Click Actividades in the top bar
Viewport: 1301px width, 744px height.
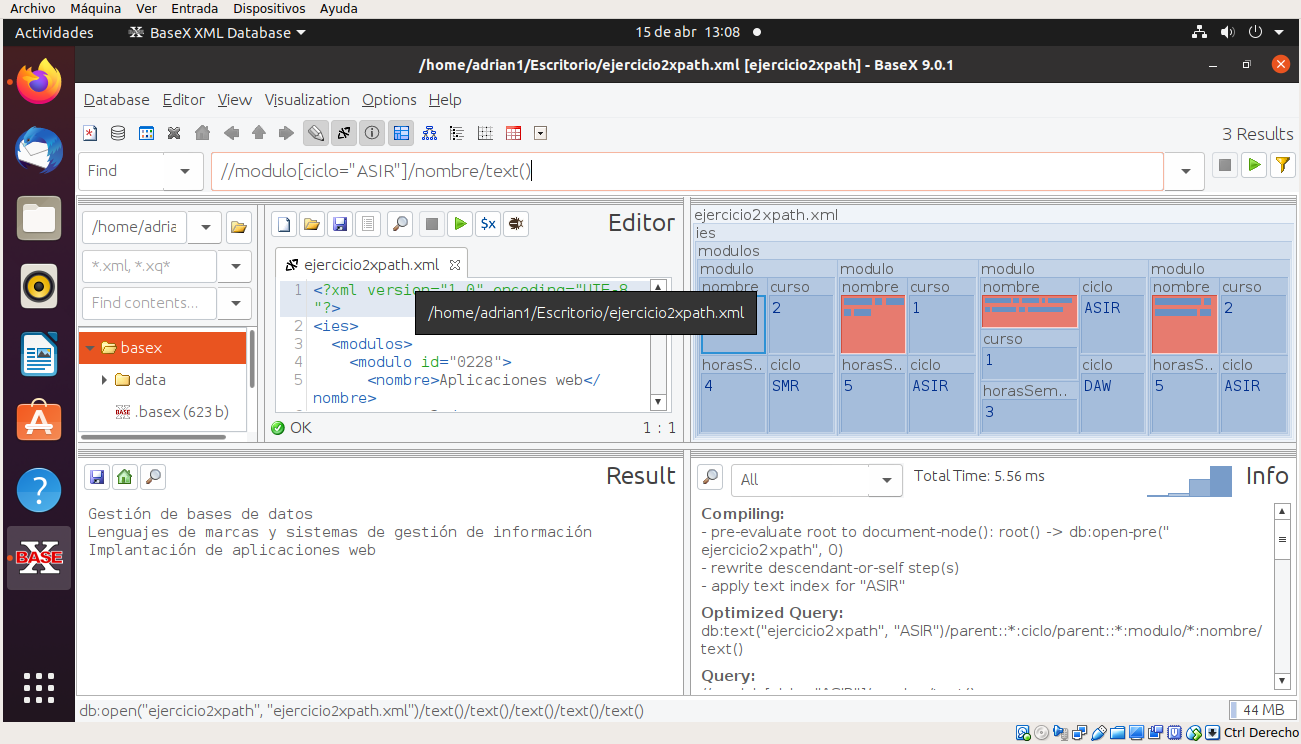(54, 32)
